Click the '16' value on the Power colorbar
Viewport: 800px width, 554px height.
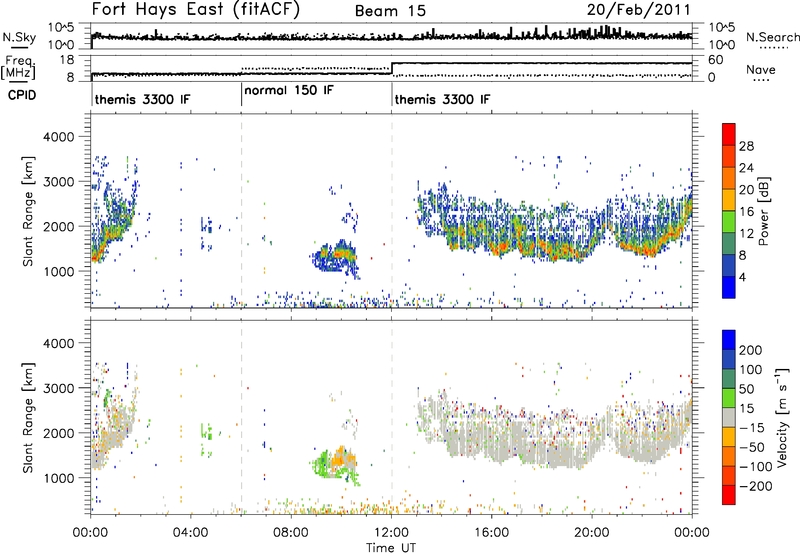[x=746, y=212]
